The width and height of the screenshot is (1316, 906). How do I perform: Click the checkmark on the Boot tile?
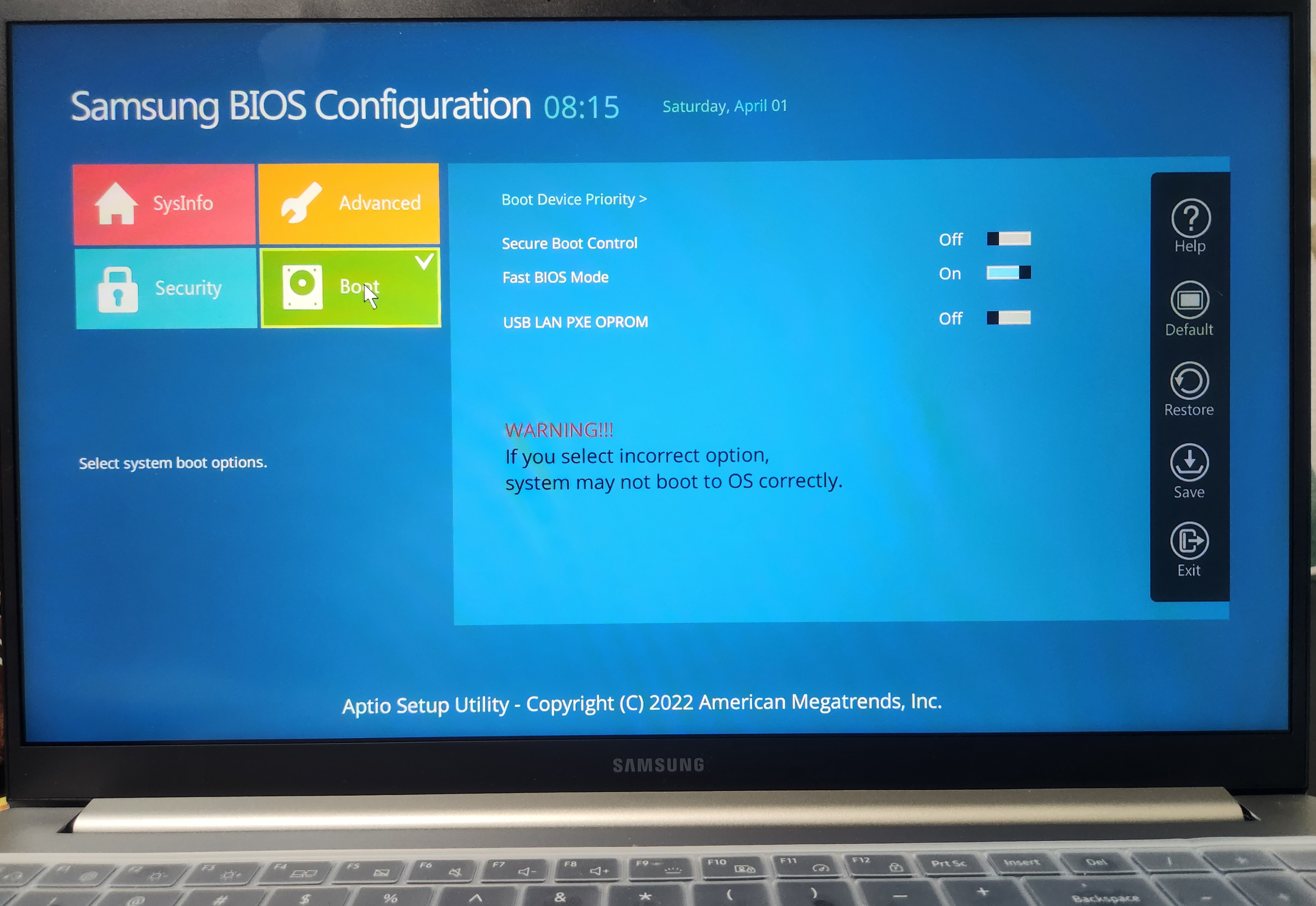pyautogui.click(x=424, y=262)
